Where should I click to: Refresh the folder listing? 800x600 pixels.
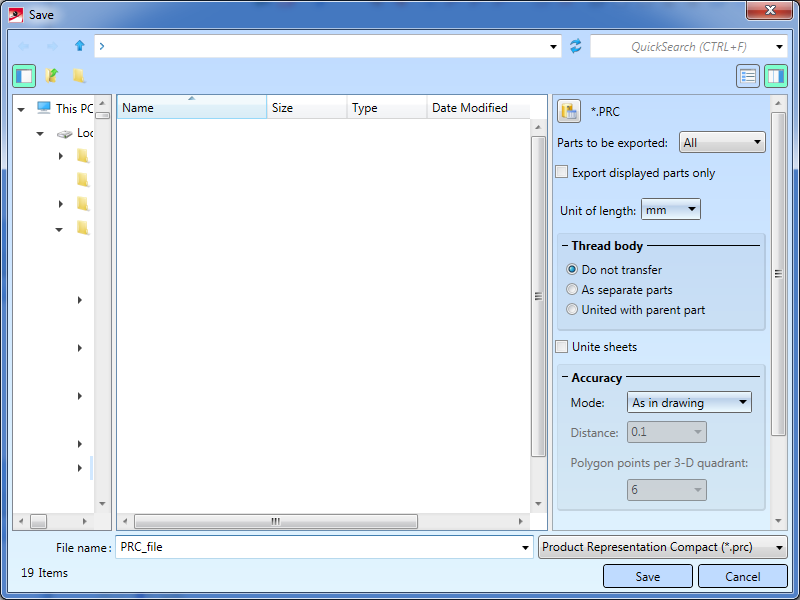[576, 46]
